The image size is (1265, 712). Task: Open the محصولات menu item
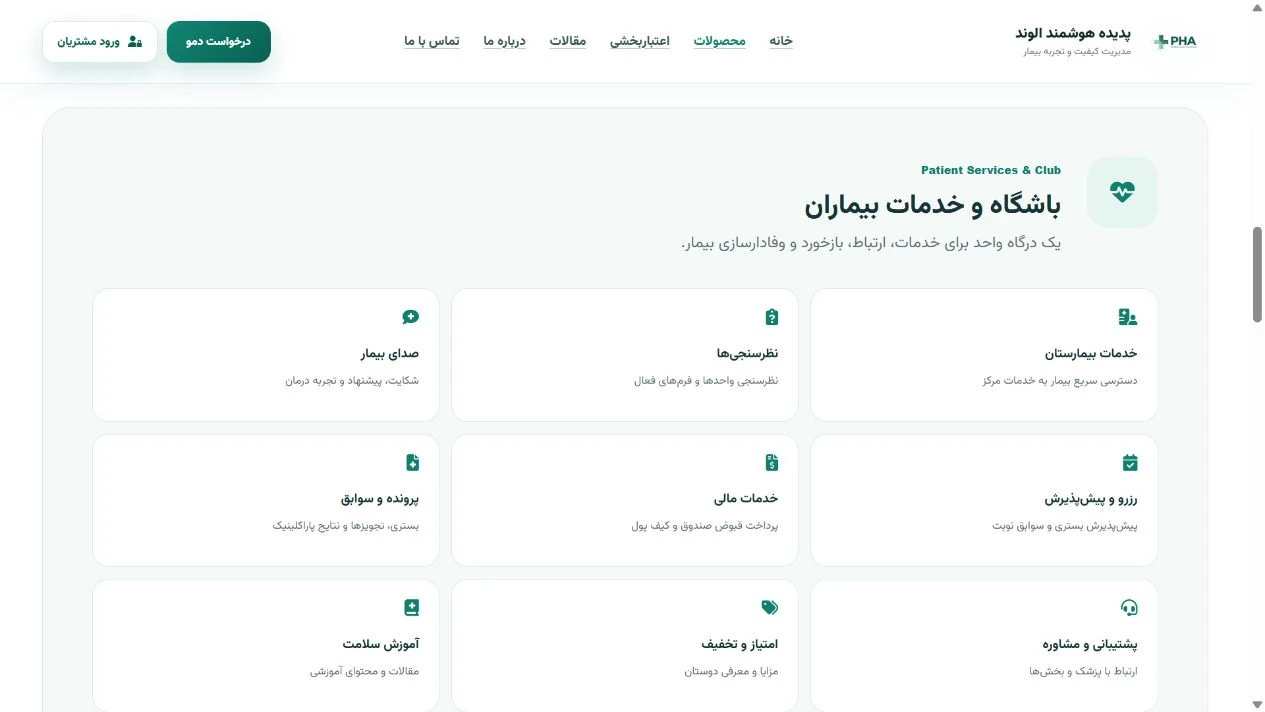click(720, 41)
